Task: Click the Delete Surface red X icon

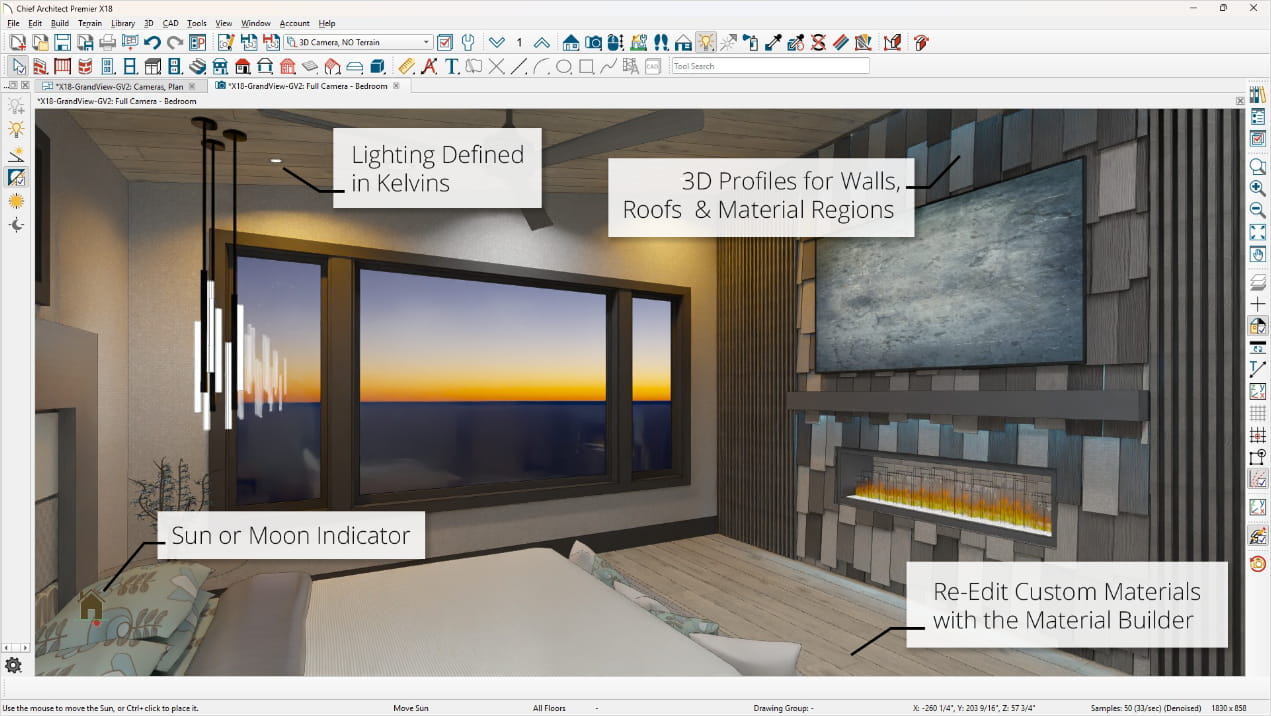Action: [x=818, y=42]
